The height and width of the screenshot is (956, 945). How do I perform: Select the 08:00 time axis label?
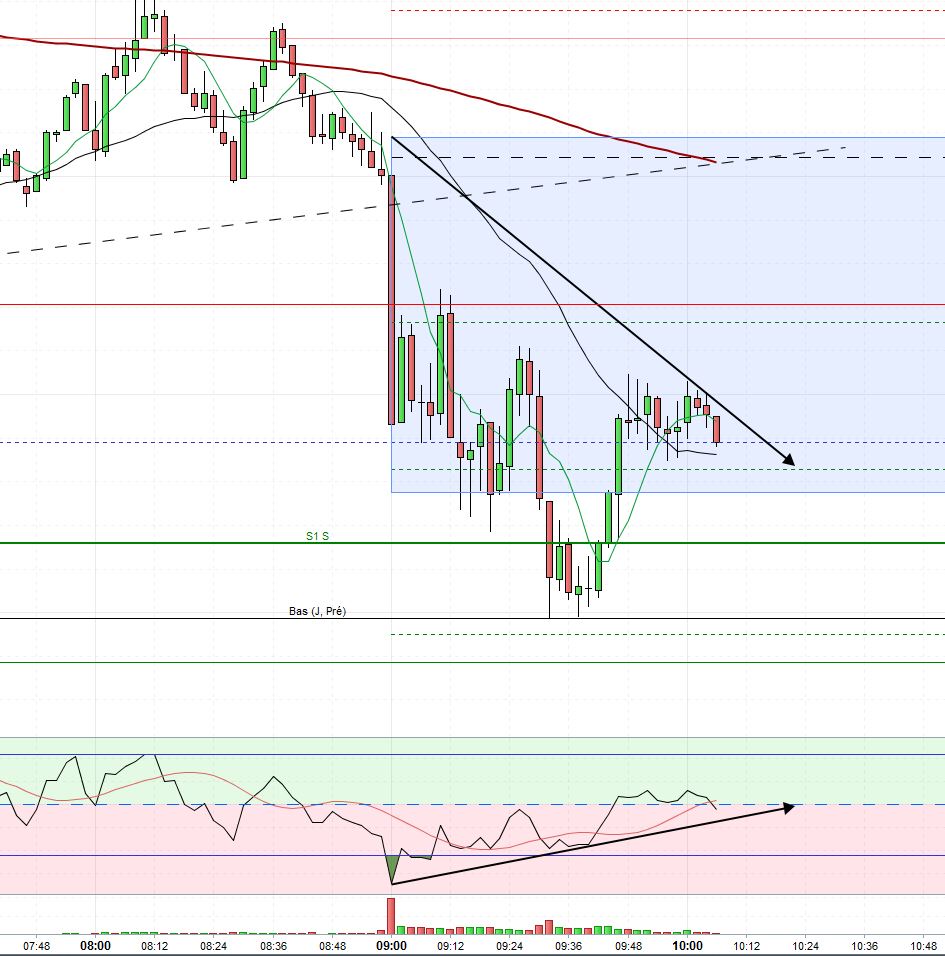tap(96, 946)
